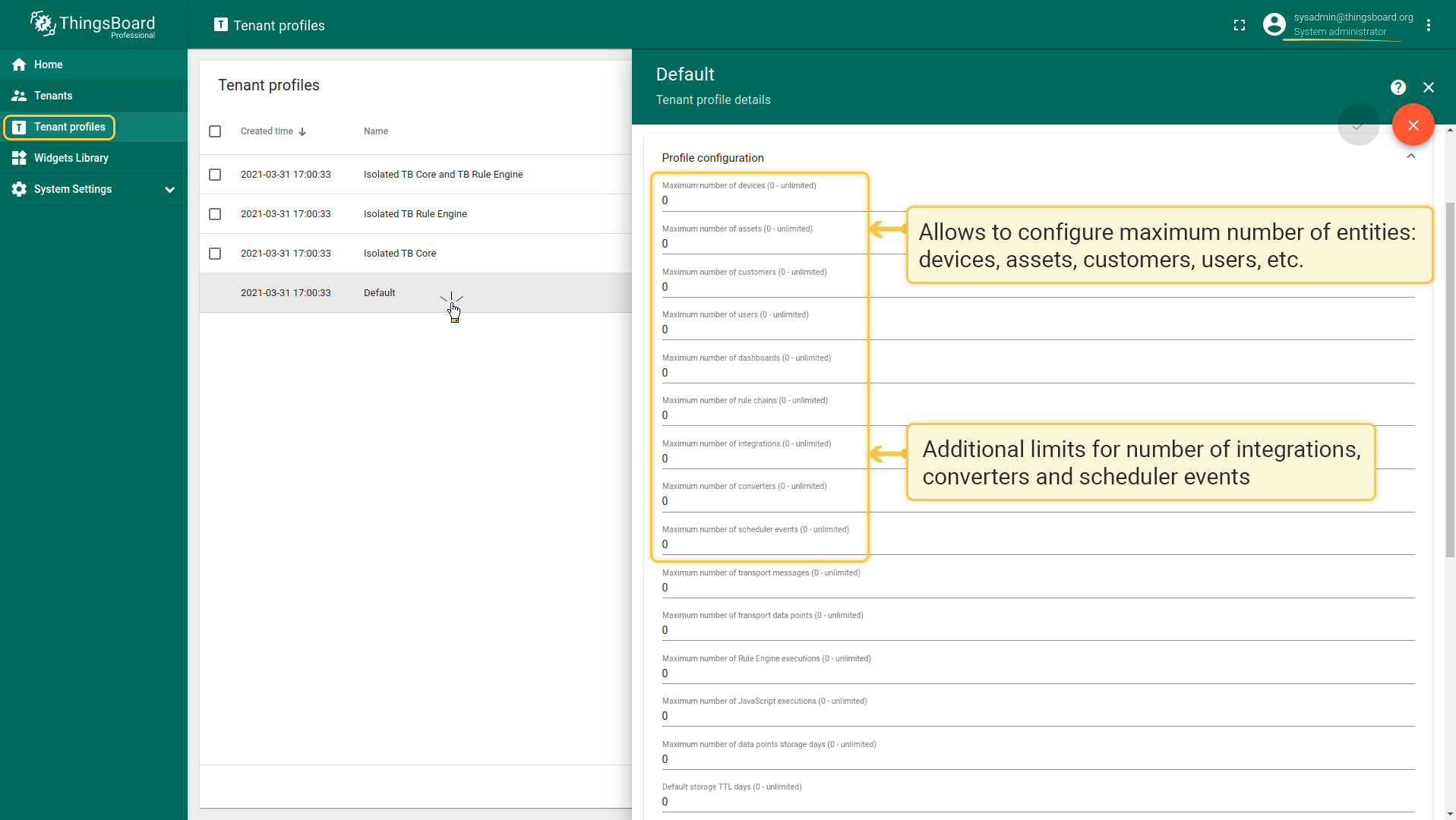
Task: Open the user account avatar icon
Action: pyautogui.click(x=1274, y=24)
